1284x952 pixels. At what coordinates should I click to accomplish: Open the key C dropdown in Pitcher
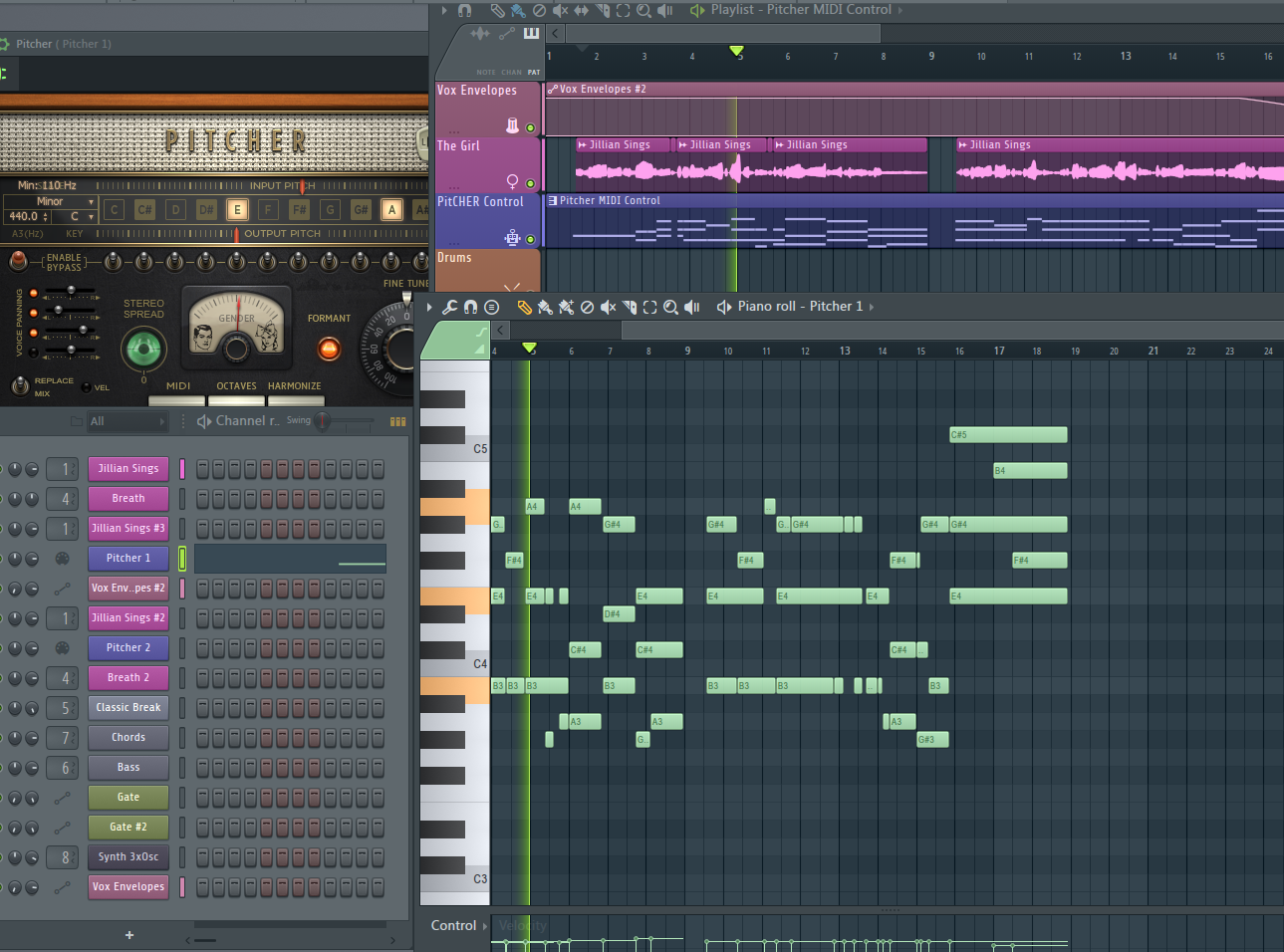[75, 216]
